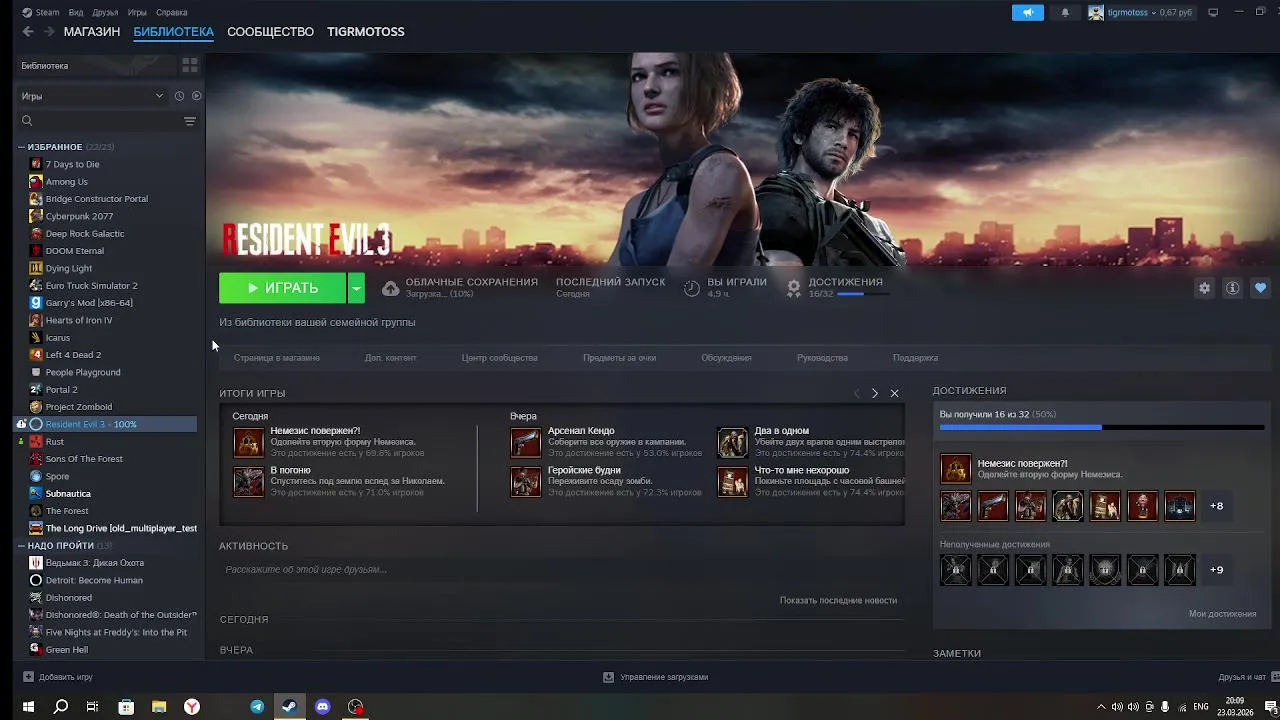This screenshot has width=1280, height=720.
Task: Open game information icon
Action: tap(1232, 288)
